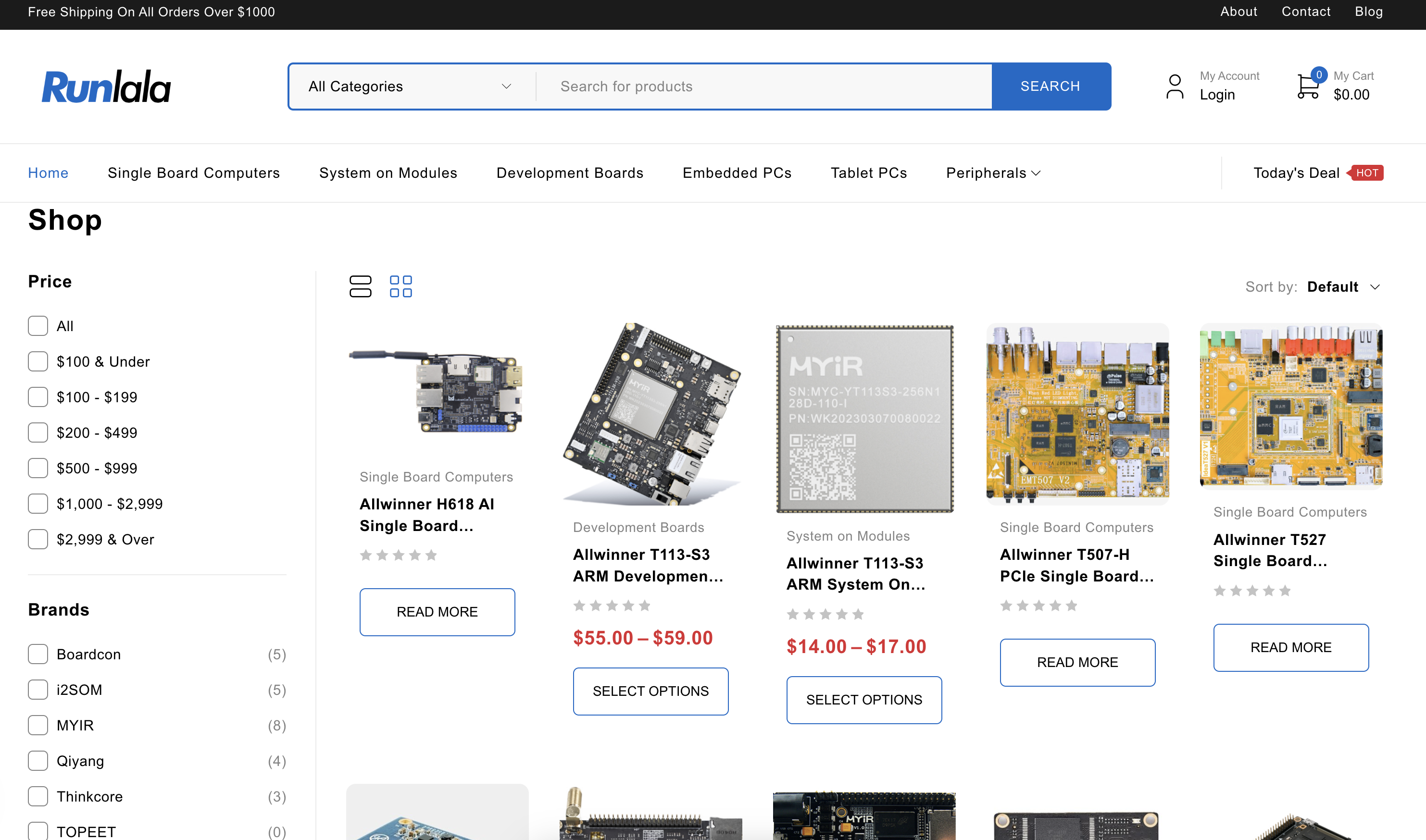Click the Search for products field

[x=764, y=86]
